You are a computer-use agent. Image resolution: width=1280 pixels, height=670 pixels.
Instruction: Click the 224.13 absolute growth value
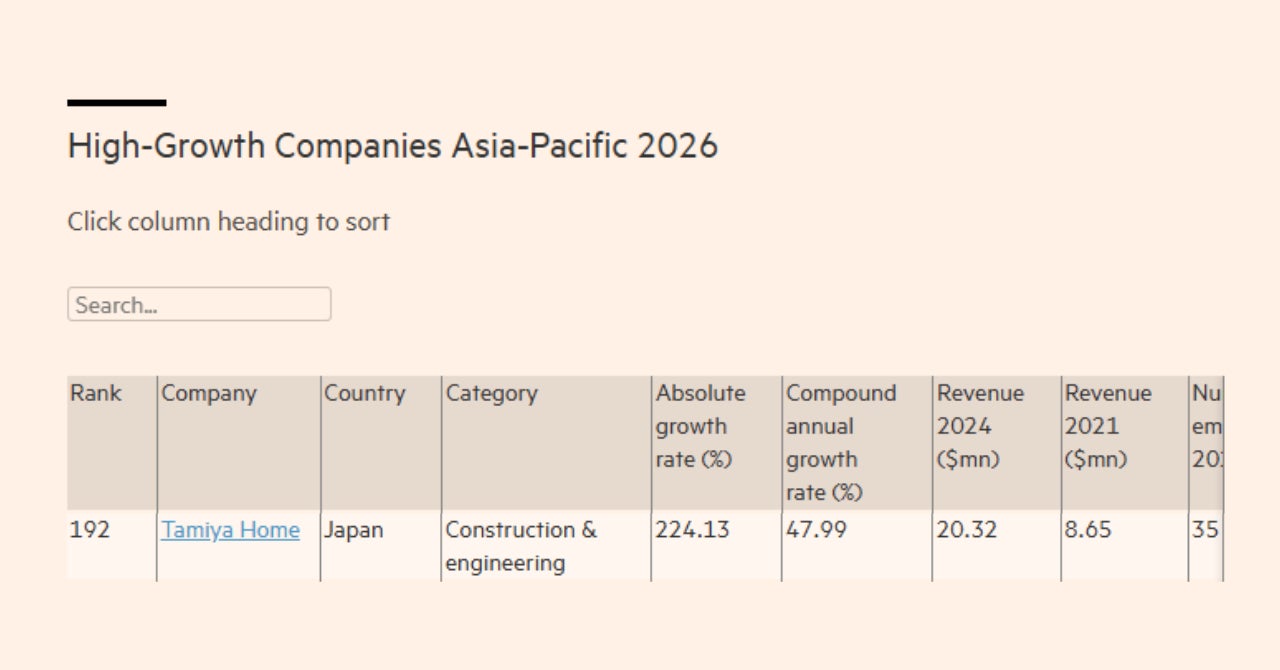coord(693,530)
